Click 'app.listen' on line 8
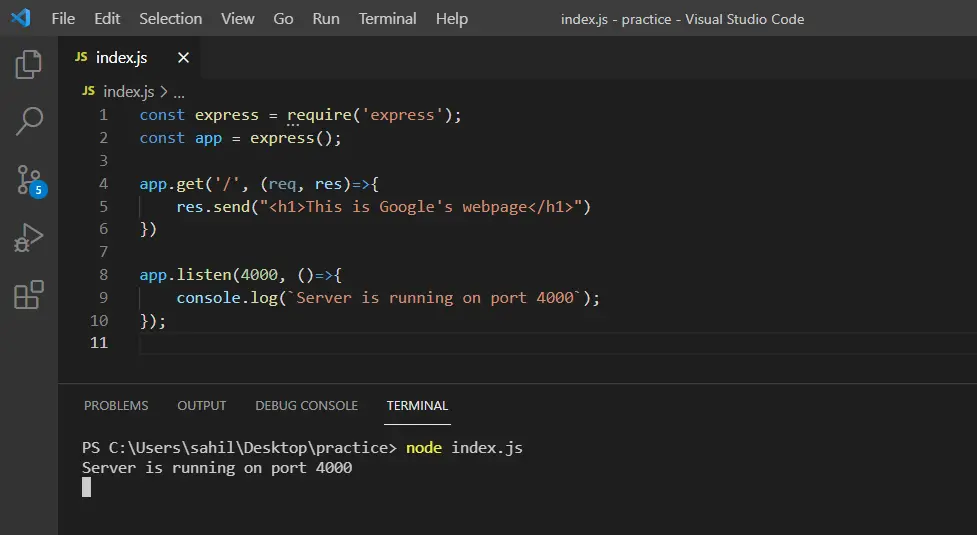The image size is (977, 535). (x=186, y=275)
